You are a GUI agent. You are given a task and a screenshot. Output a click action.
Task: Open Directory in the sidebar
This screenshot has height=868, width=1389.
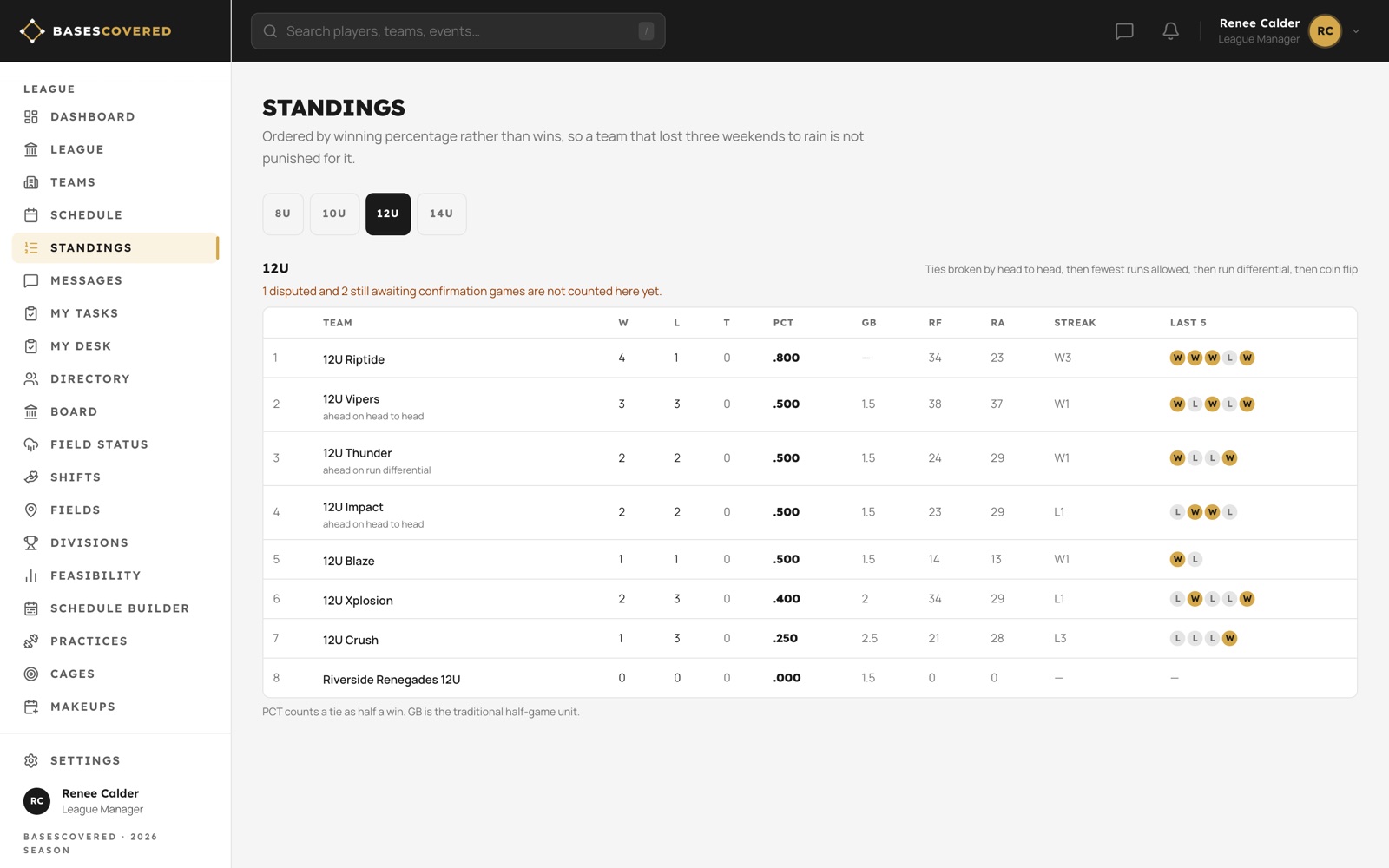[x=115, y=379]
